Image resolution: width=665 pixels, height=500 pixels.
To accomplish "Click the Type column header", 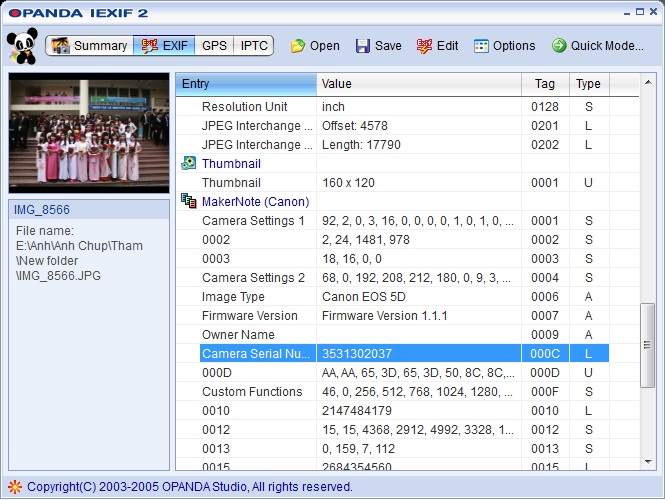I will pyautogui.click(x=589, y=84).
